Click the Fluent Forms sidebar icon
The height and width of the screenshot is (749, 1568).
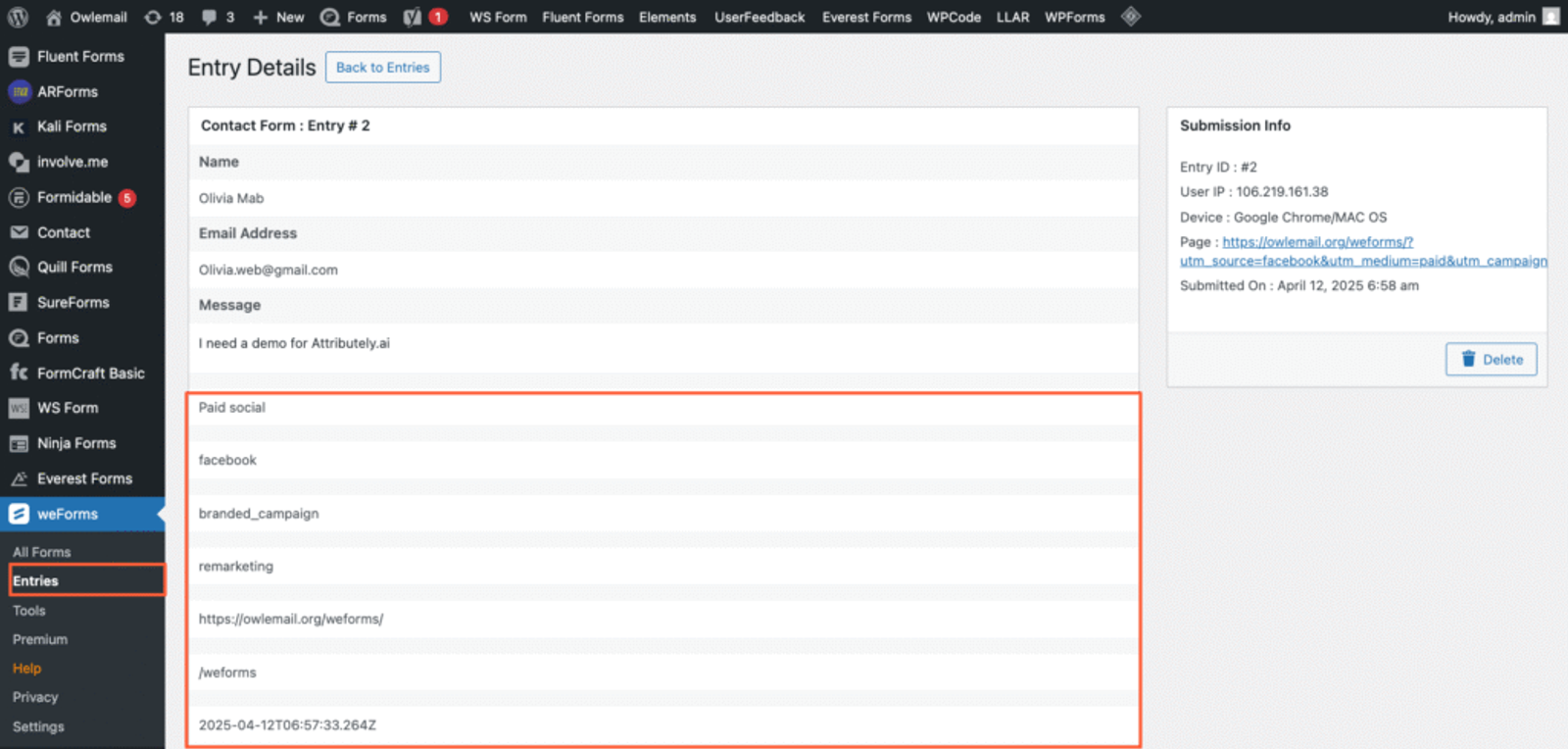[x=19, y=57]
